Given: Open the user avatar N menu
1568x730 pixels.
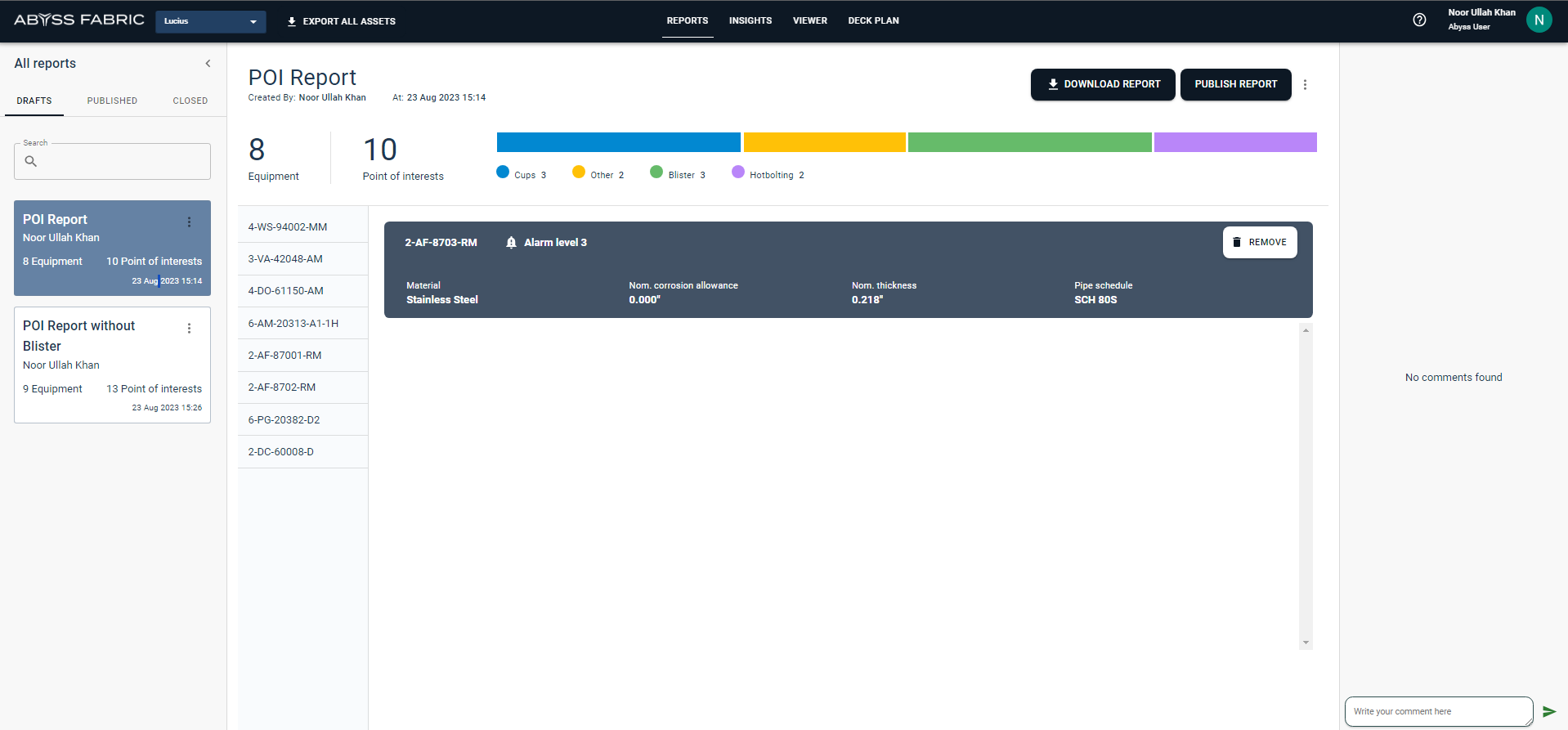Looking at the screenshot, I should [1539, 20].
